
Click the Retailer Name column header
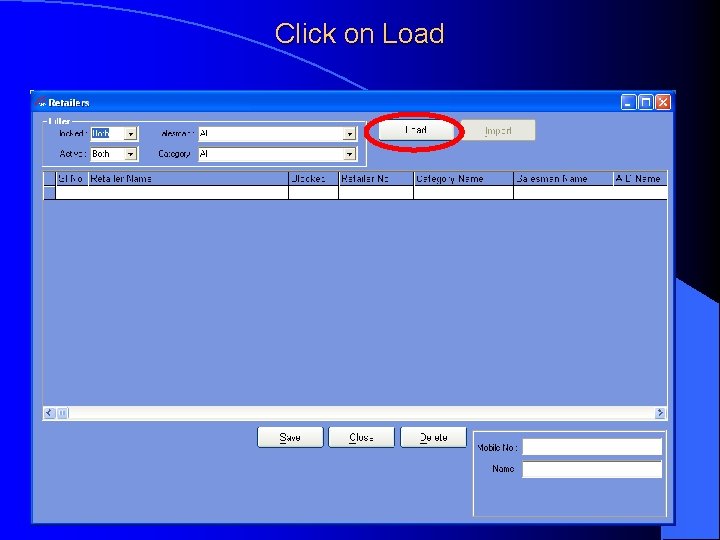pos(188,179)
